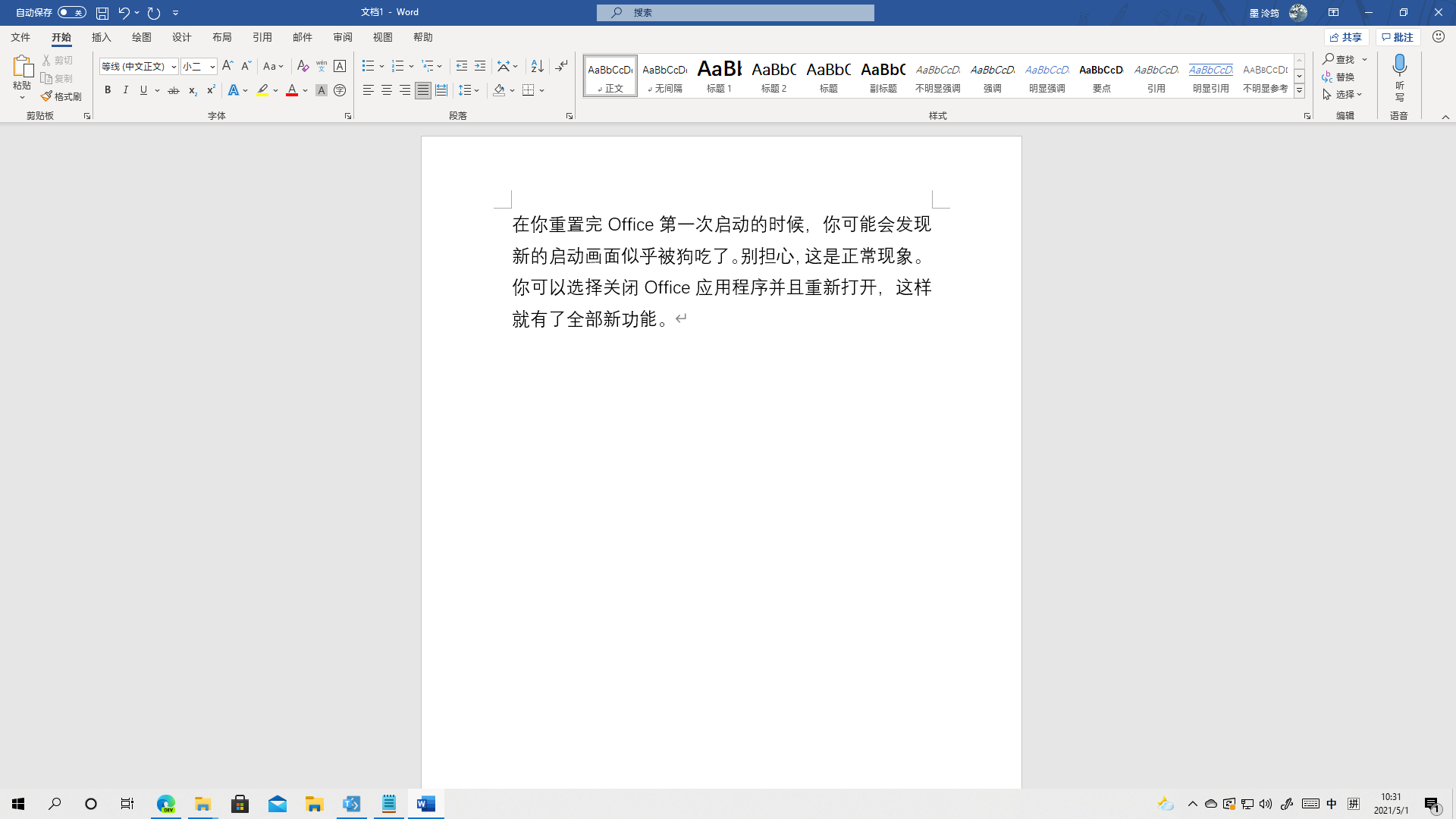Undo the last action
The width and height of the screenshot is (1456, 819).
point(124,13)
